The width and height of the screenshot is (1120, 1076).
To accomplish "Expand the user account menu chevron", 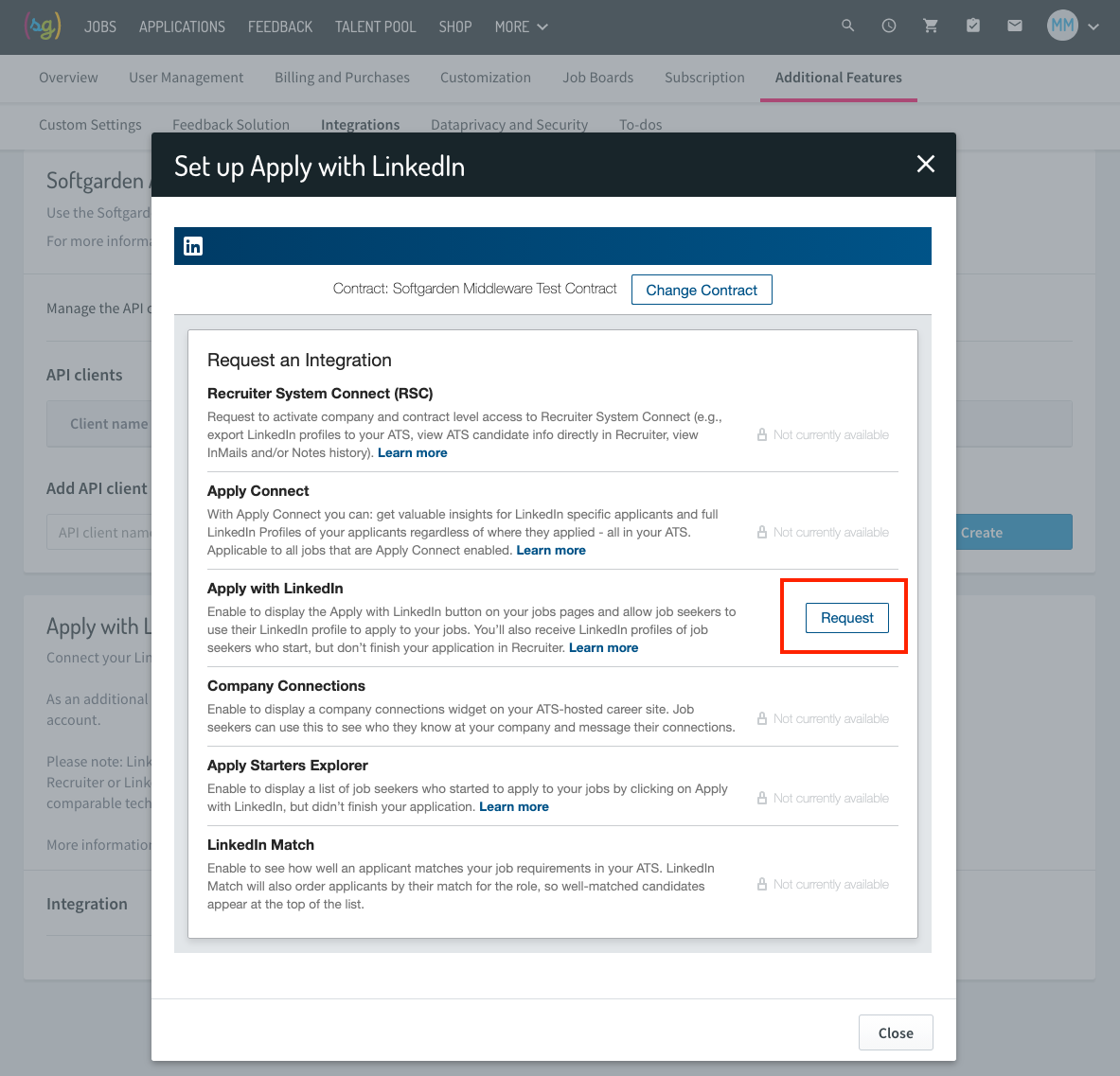I will click(x=1093, y=26).
